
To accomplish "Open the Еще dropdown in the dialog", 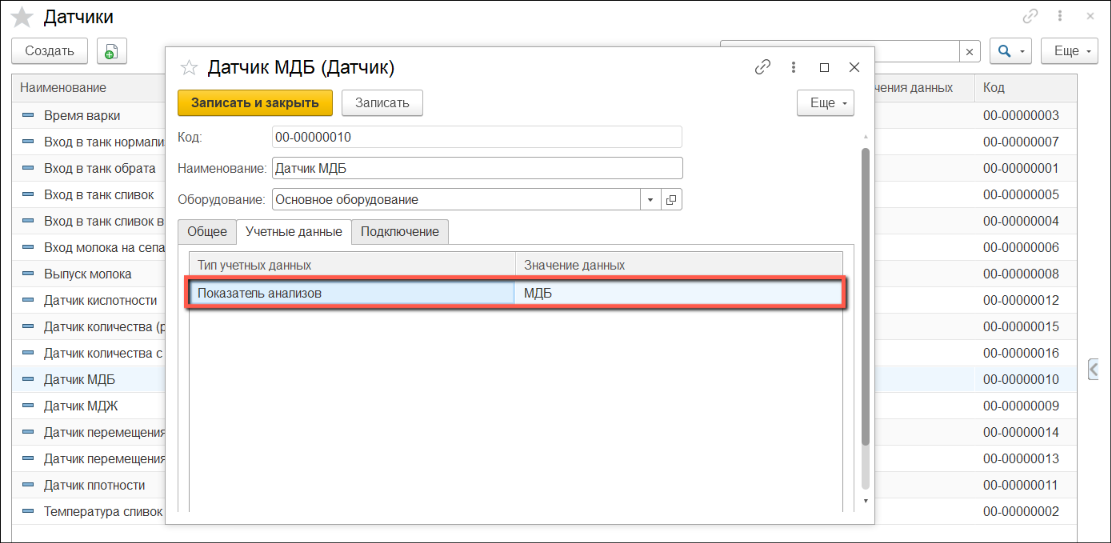I will pos(825,103).
